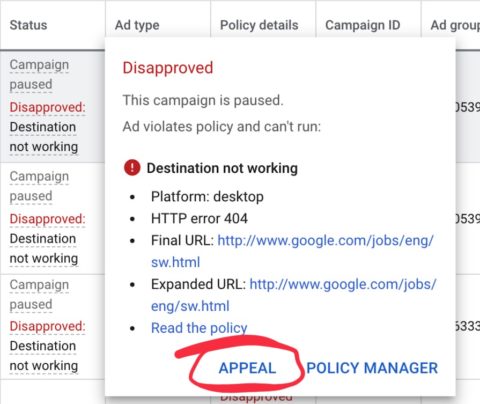Click second row's Destination not working text

(44, 248)
